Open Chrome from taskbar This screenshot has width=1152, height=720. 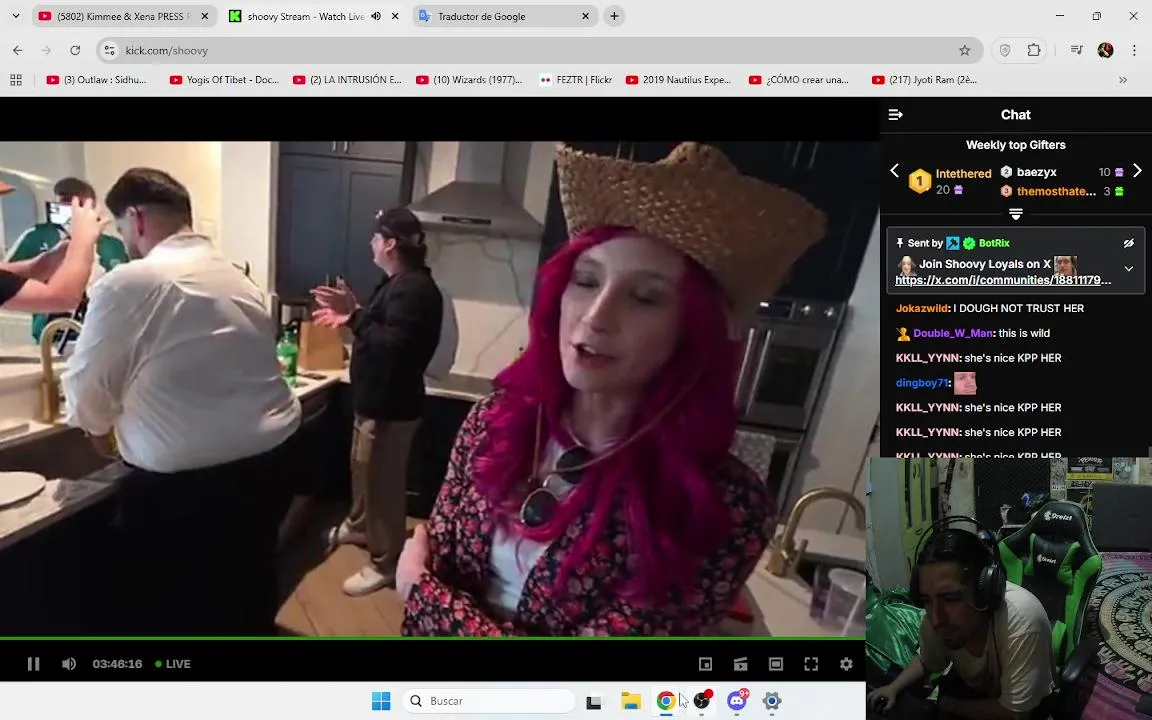(666, 701)
